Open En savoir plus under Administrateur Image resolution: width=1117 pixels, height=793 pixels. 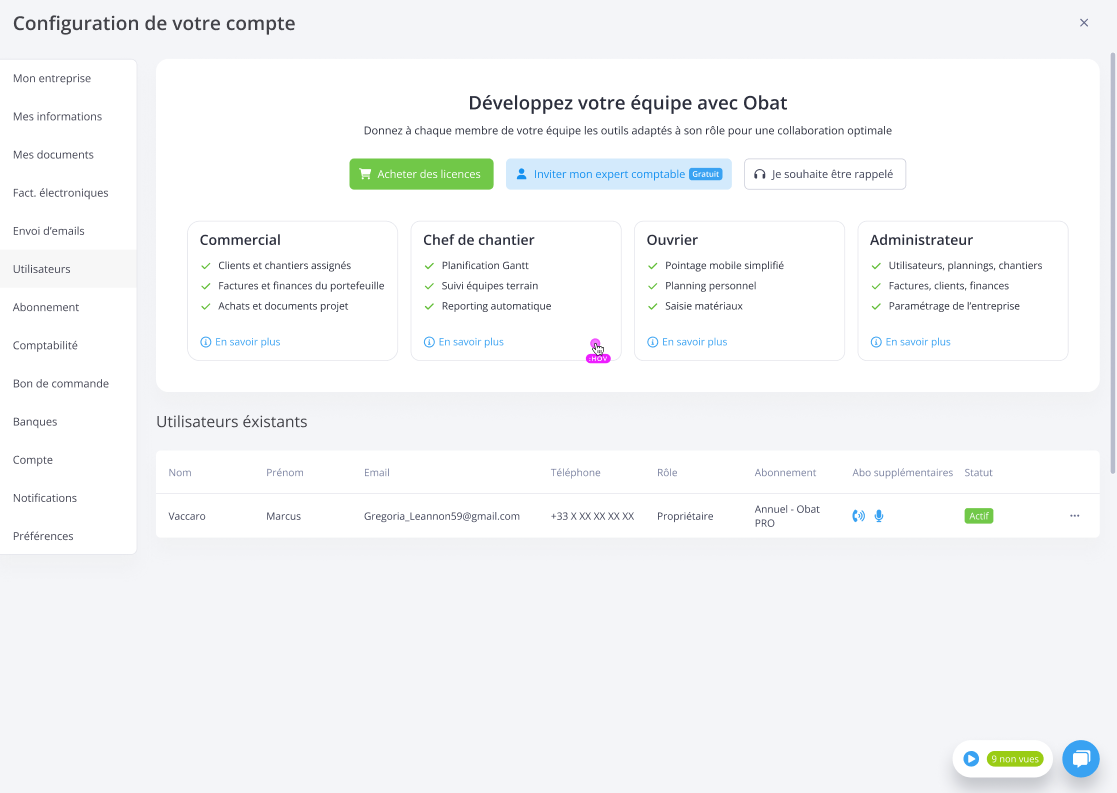917,342
